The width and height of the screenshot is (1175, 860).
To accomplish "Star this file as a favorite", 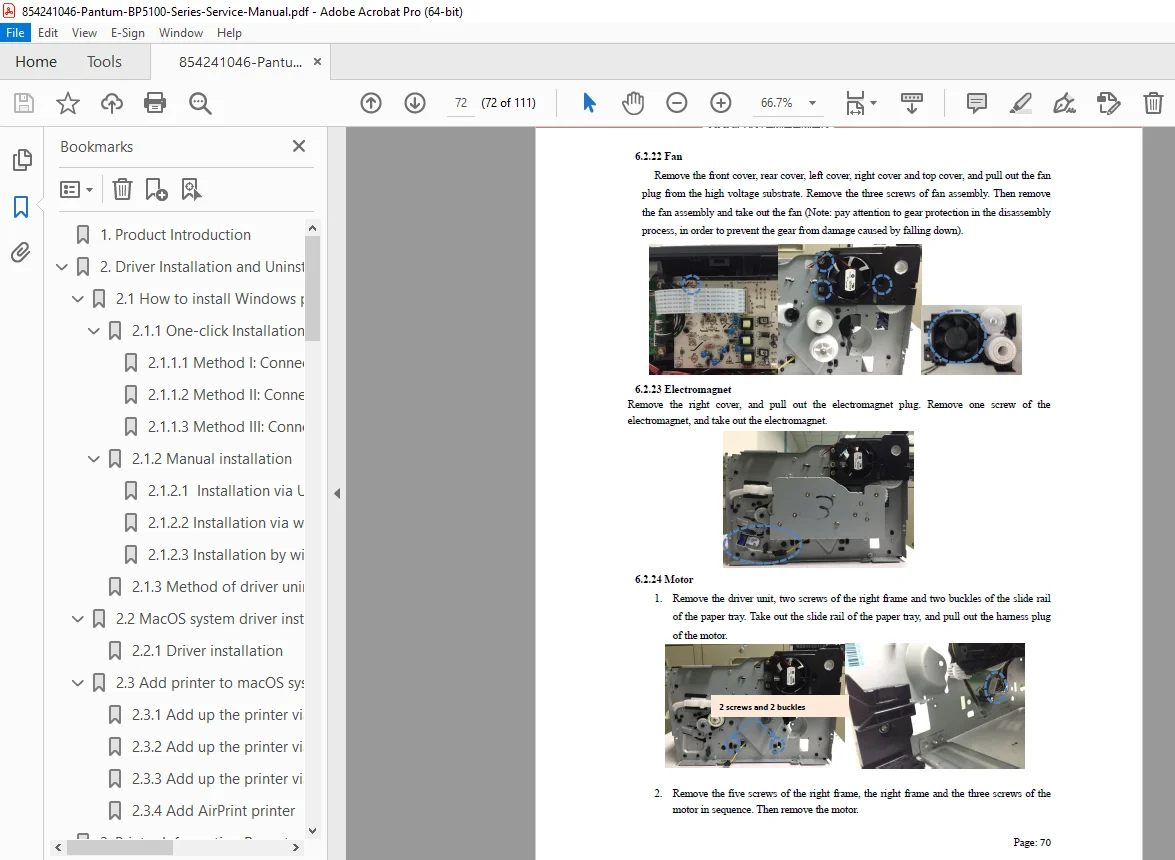I will click(x=67, y=103).
